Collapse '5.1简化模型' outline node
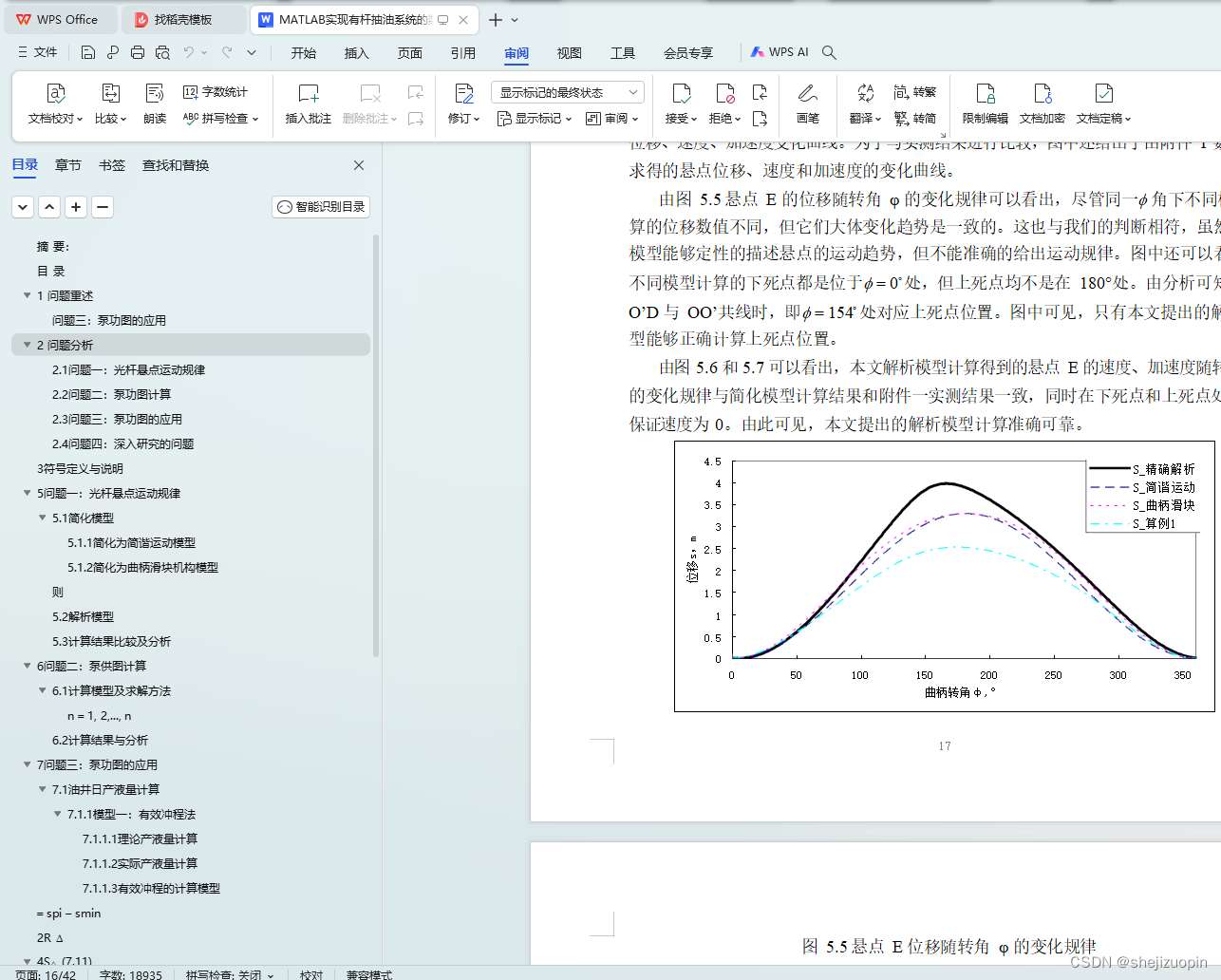This screenshot has width=1221, height=980. coord(43,518)
